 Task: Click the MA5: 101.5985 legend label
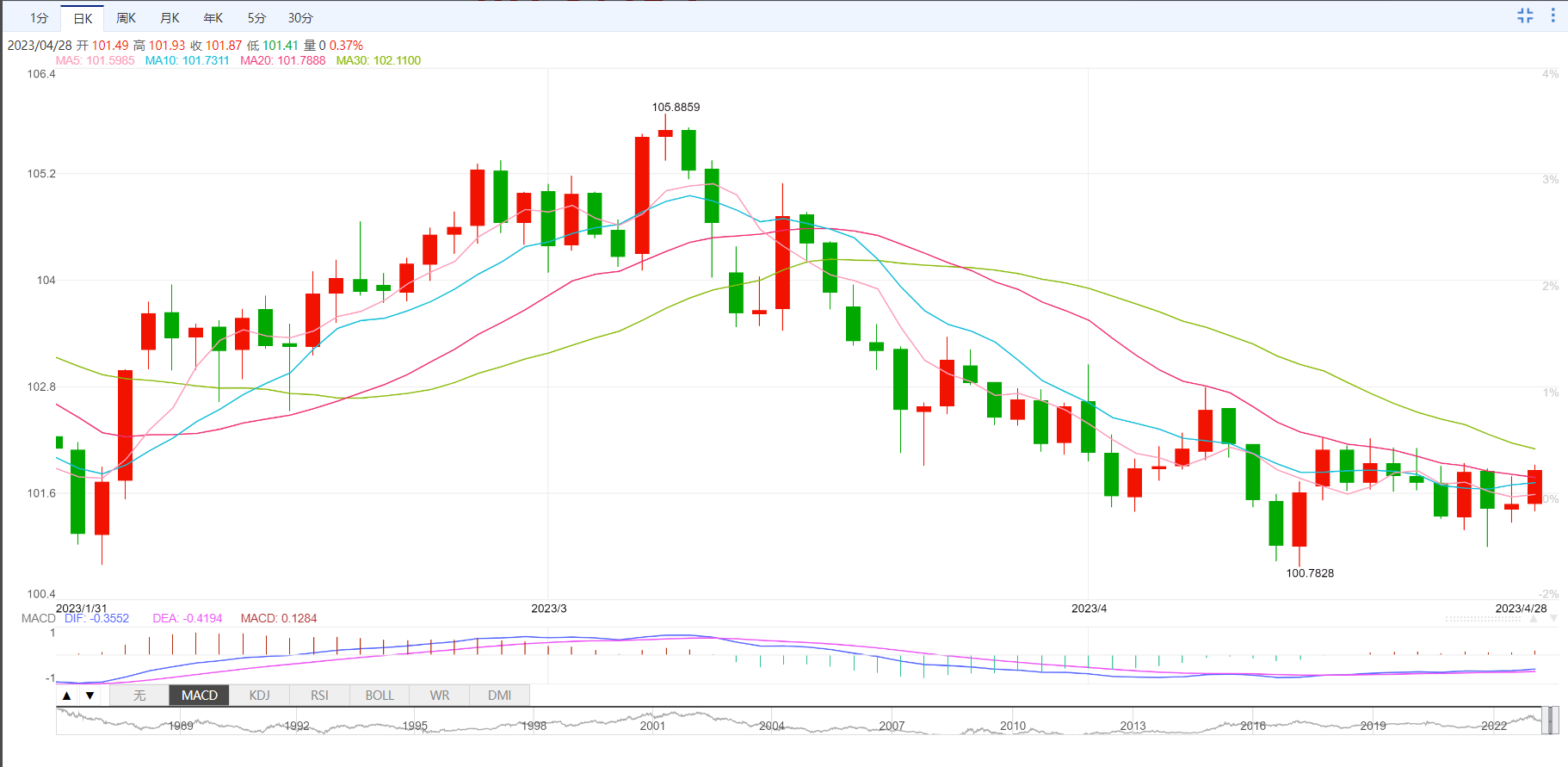click(95, 60)
